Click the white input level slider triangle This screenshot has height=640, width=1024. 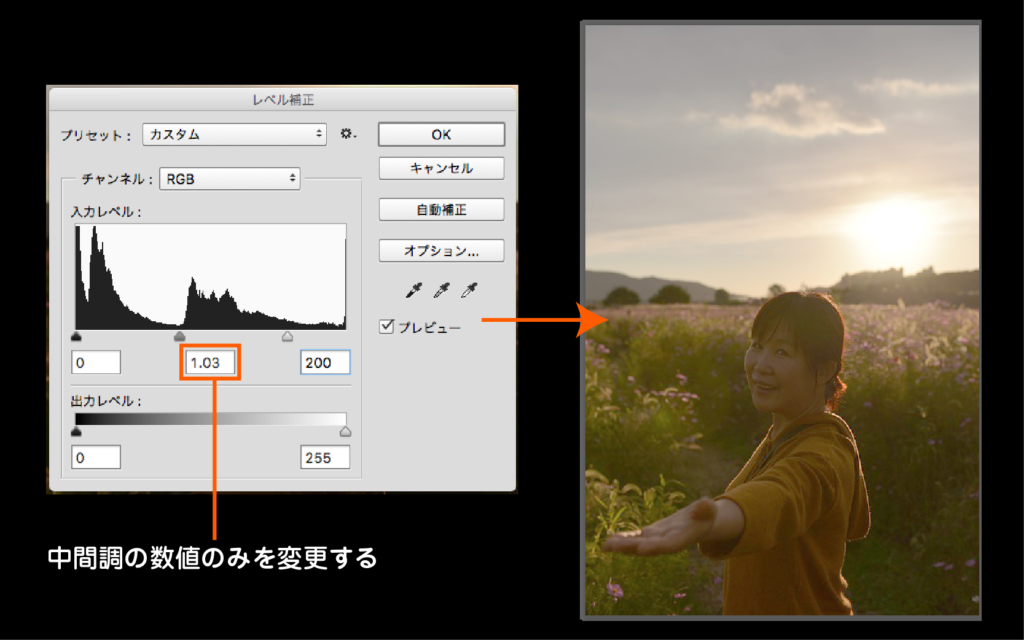(287, 336)
